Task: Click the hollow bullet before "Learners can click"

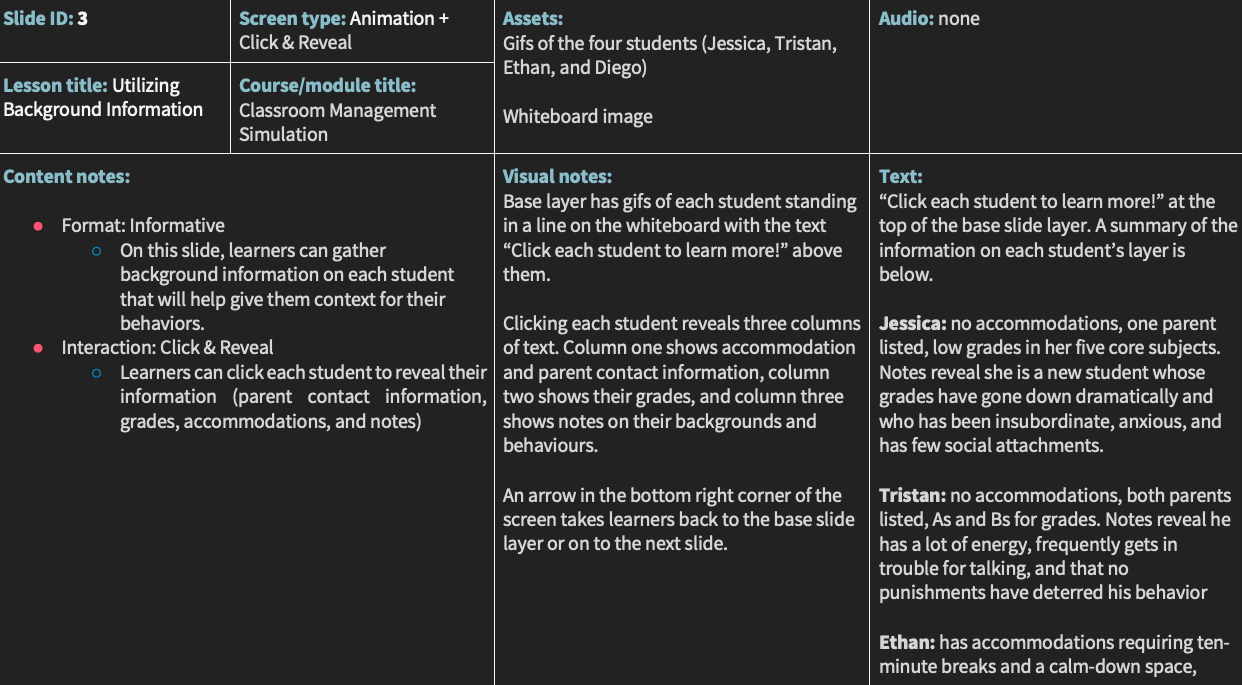Action: click(97, 373)
